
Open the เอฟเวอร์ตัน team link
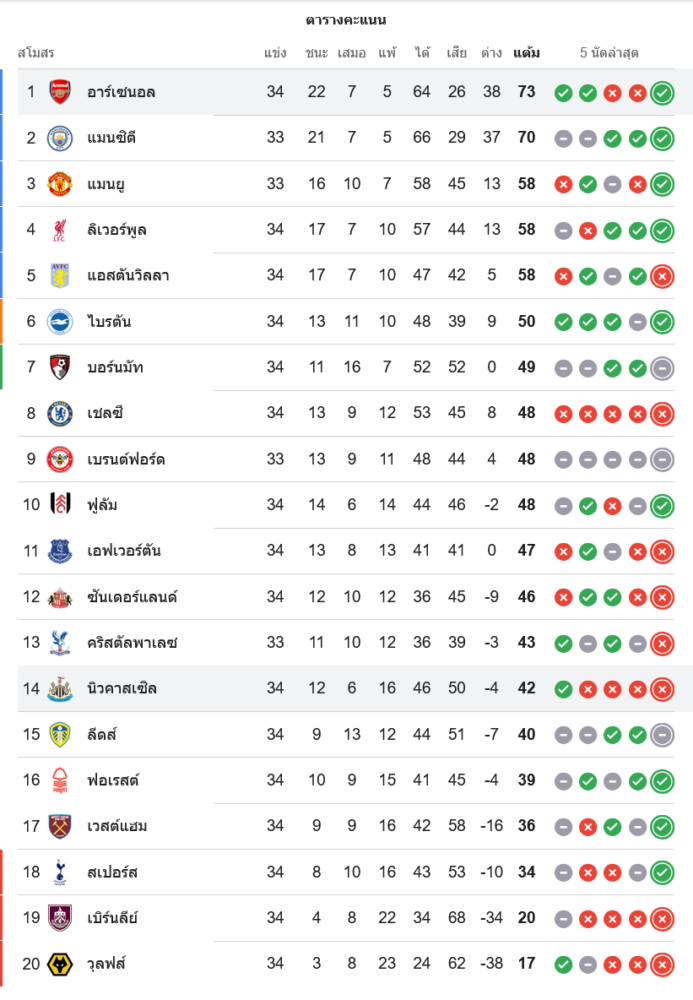pyautogui.click(x=124, y=550)
